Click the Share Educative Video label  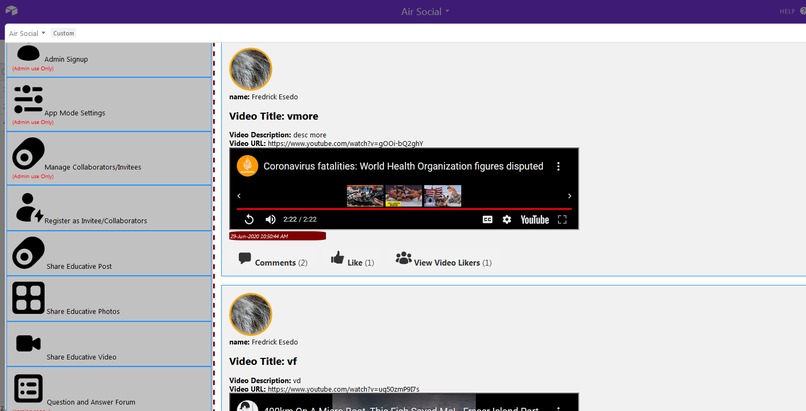pyautogui.click(x=81, y=357)
